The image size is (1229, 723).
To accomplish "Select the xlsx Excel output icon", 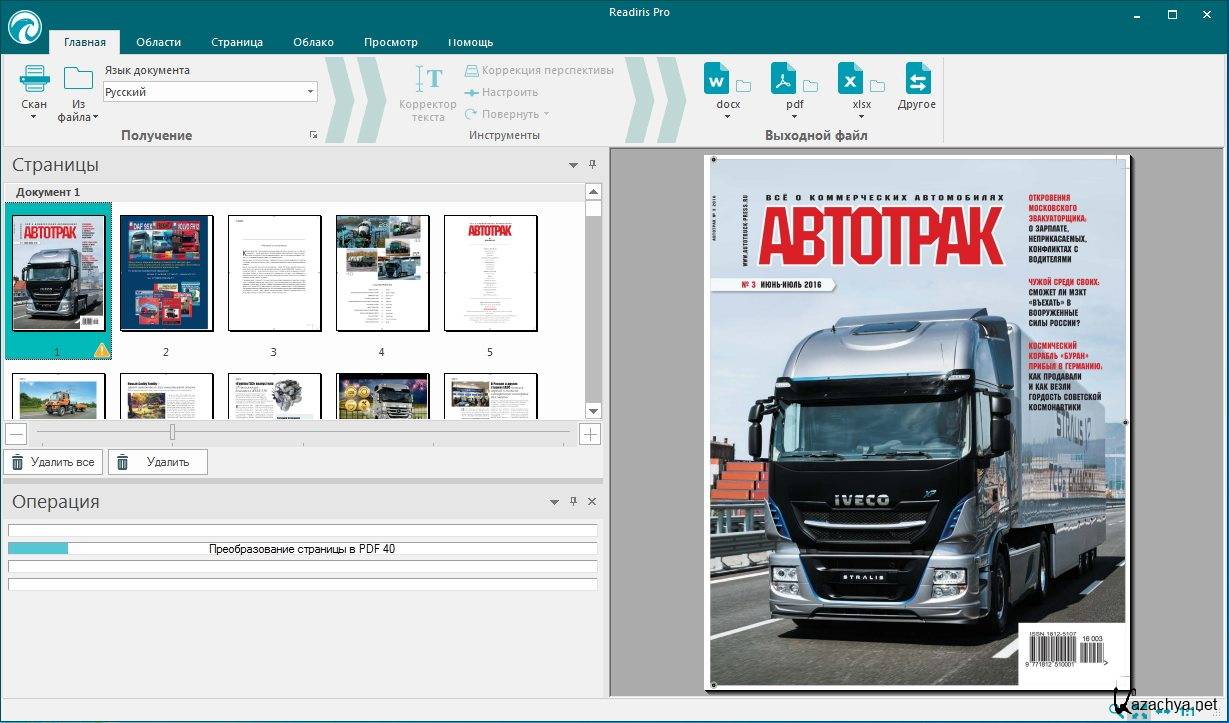I will pos(850,79).
